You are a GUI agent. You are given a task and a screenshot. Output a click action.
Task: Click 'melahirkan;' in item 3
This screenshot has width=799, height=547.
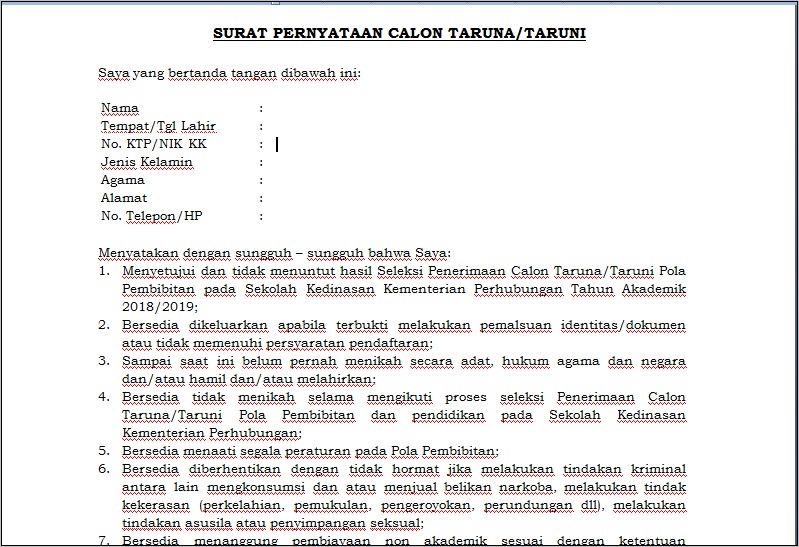click(336, 379)
